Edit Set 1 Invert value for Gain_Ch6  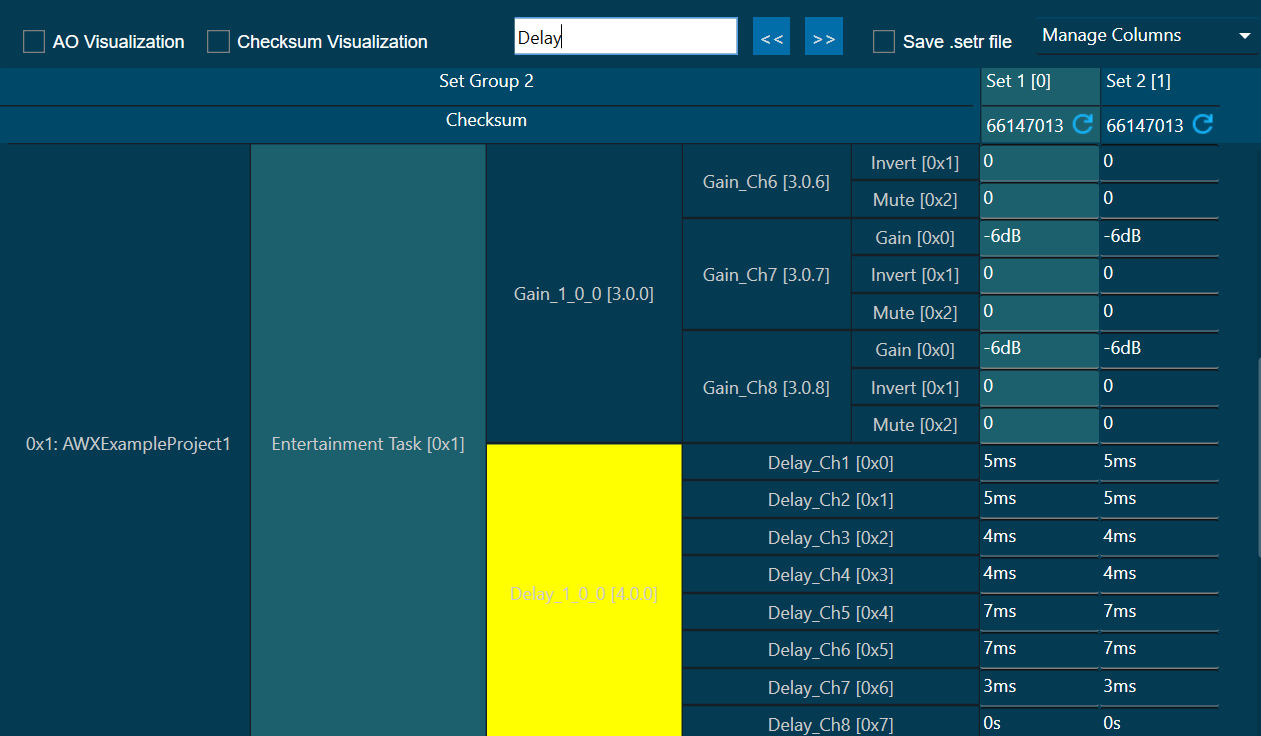(1039, 162)
